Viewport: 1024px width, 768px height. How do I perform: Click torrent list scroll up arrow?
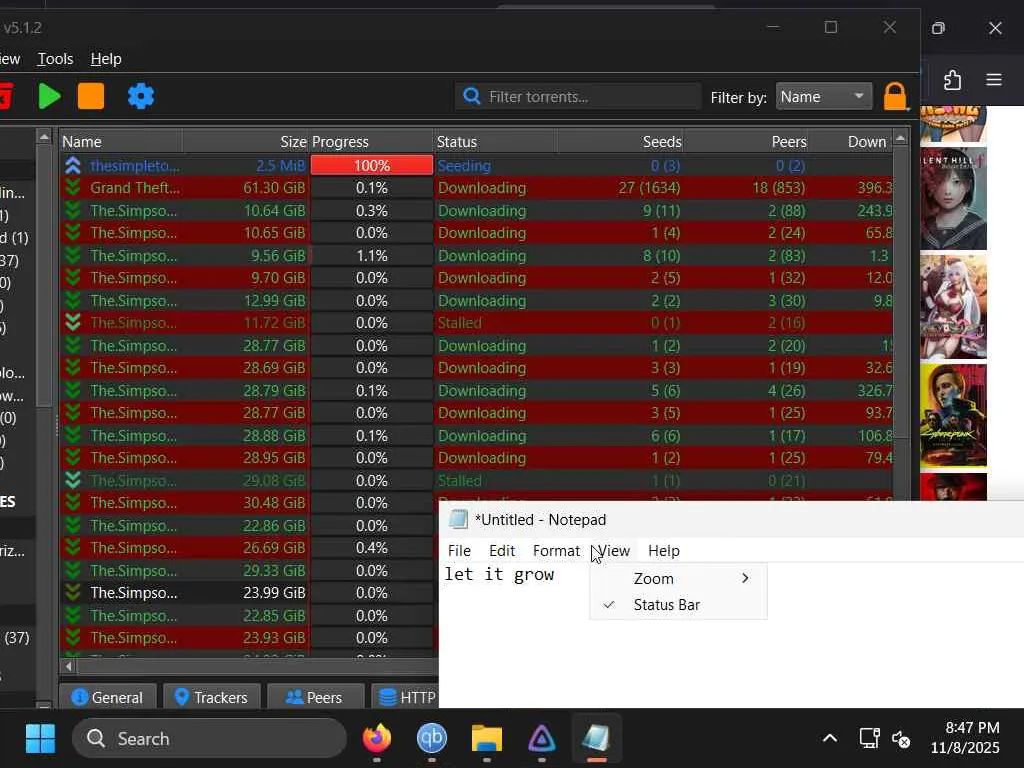pyautogui.click(x=900, y=138)
